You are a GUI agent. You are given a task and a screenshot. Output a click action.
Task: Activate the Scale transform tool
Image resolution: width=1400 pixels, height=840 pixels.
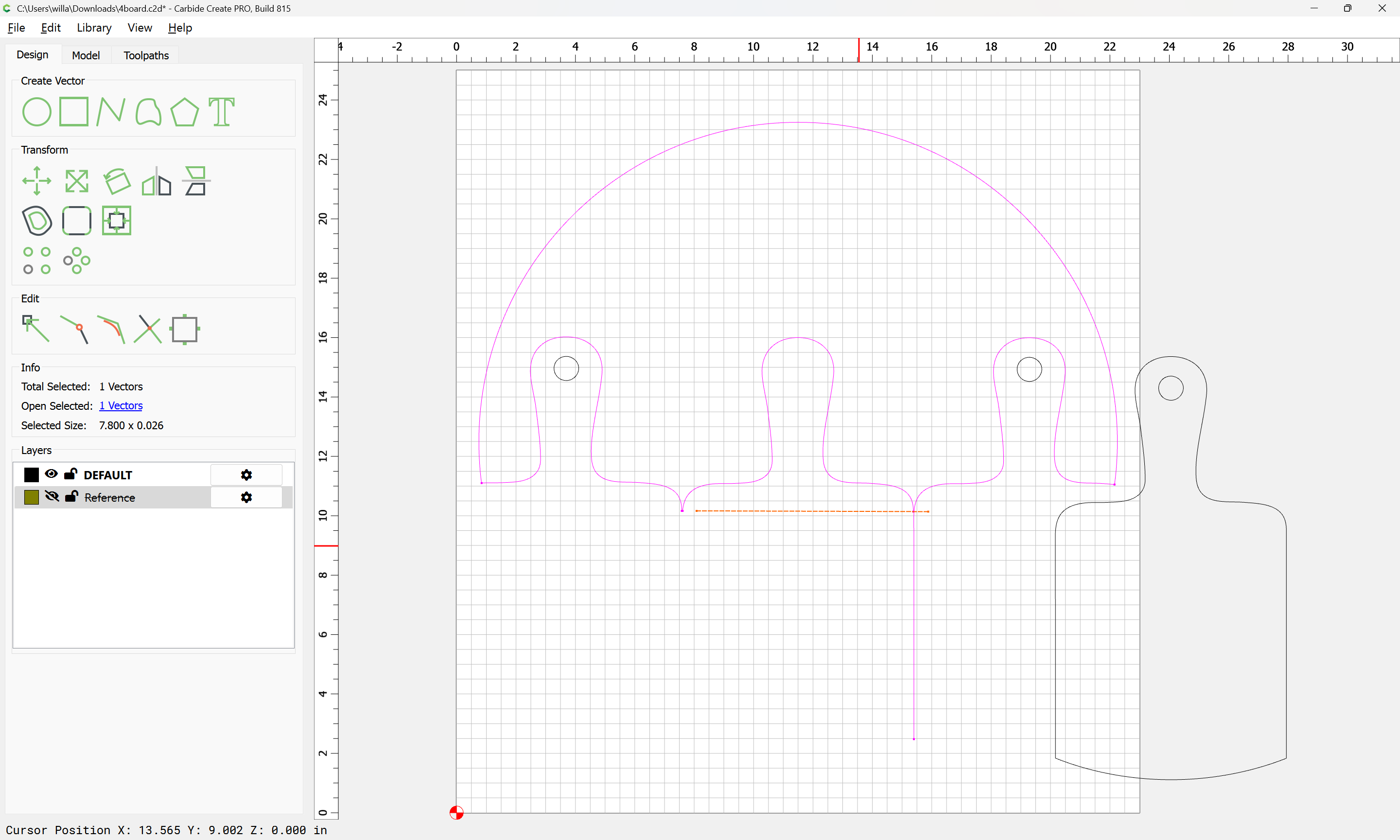[77, 181]
